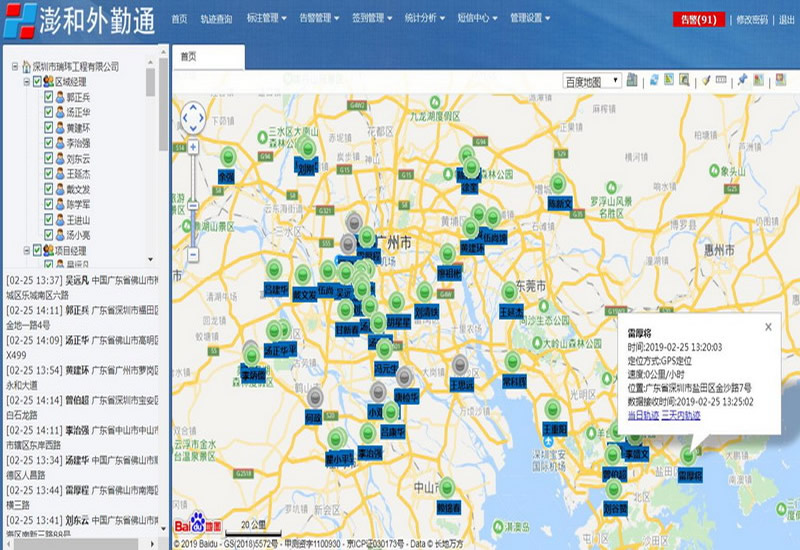Click the building icon next to map selector
Screen dimensions: 800x550
pos(632,80)
